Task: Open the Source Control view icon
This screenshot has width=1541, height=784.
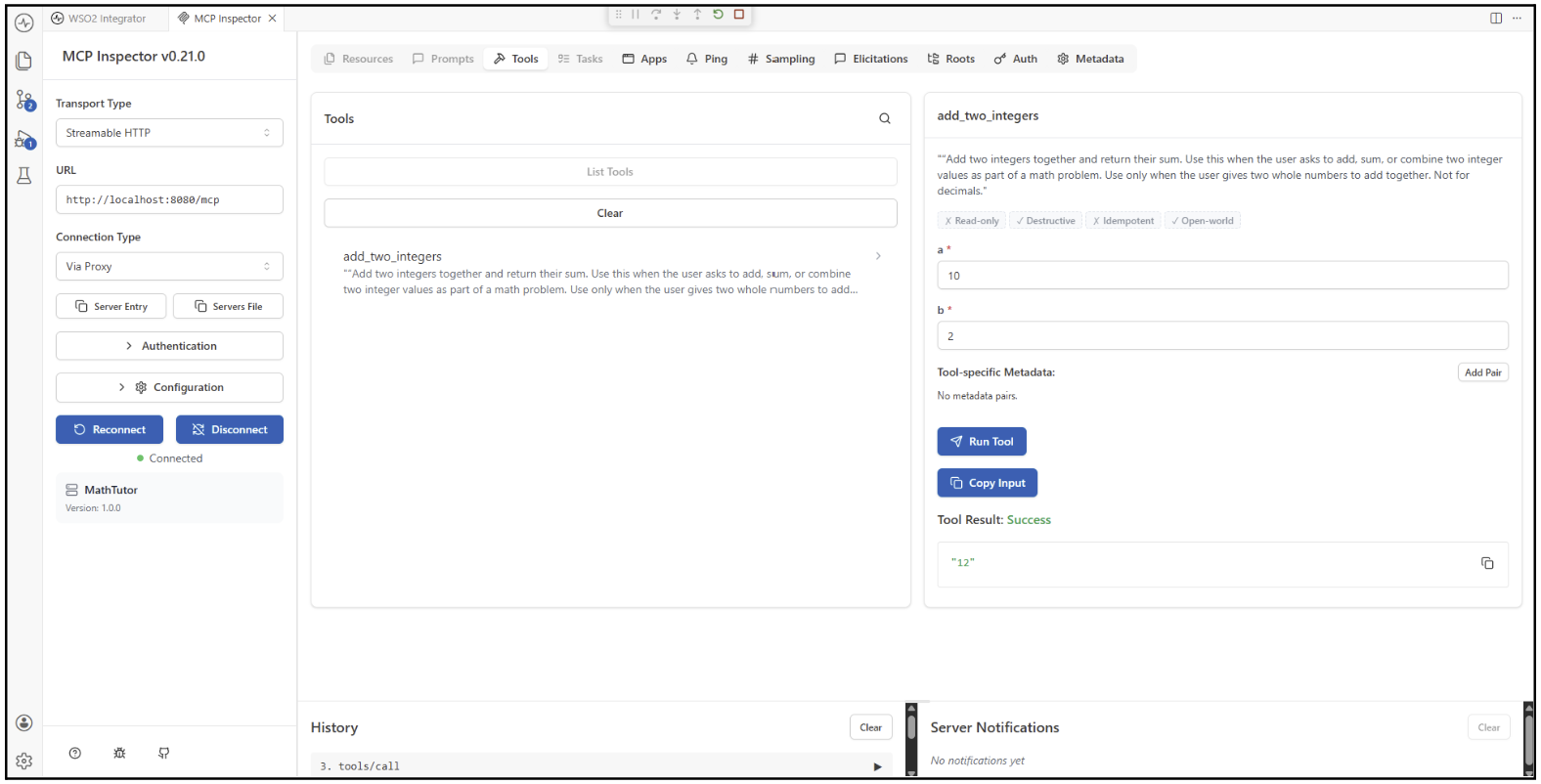Action: click(25, 100)
